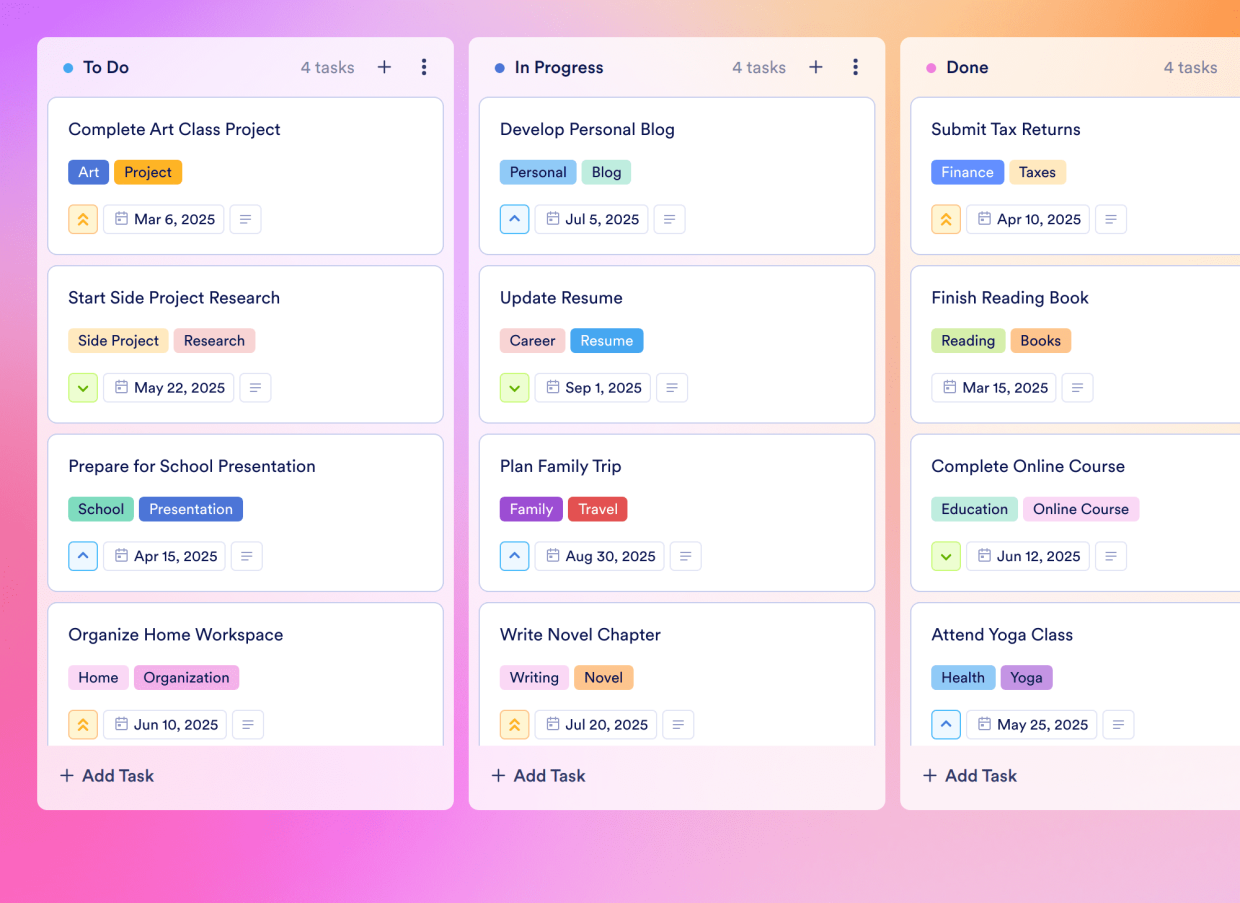Expand the priority chevron on Update Resume
The width and height of the screenshot is (1240, 903).
pos(514,387)
